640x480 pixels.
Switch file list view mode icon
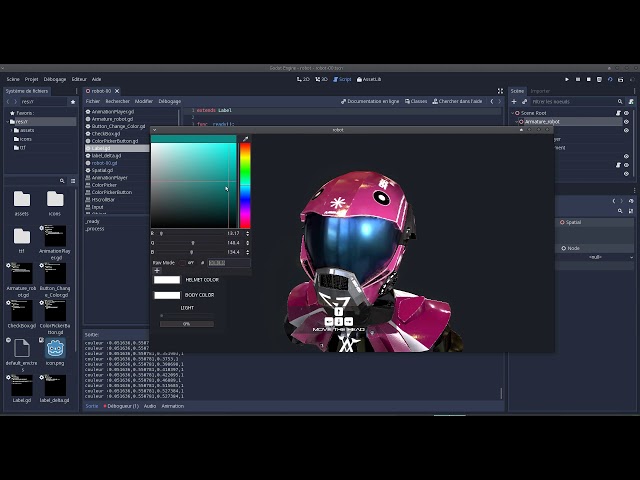(73, 181)
